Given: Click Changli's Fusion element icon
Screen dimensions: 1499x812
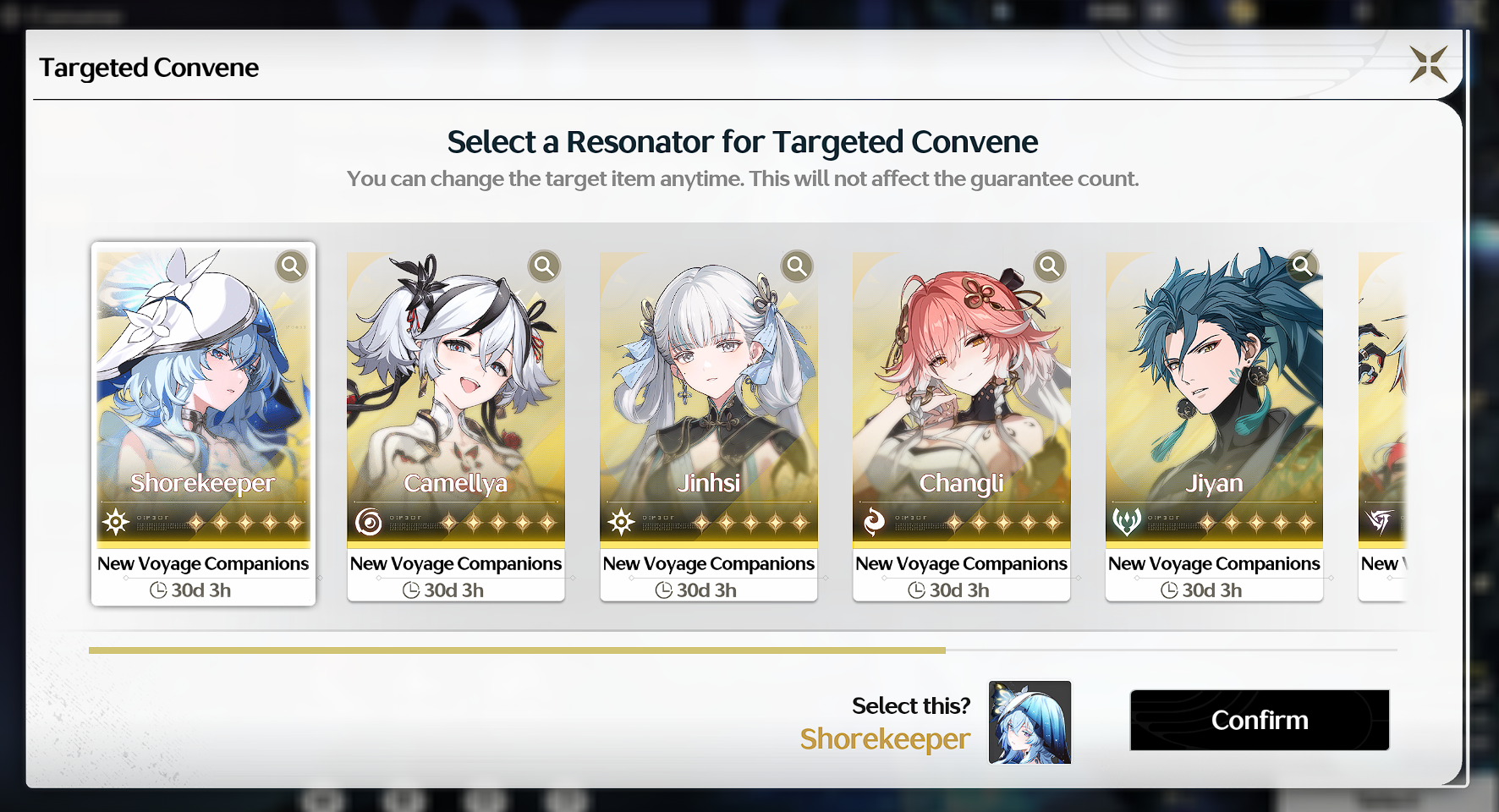Looking at the screenshot, I should pyautogui.click(x=874, y=522).
